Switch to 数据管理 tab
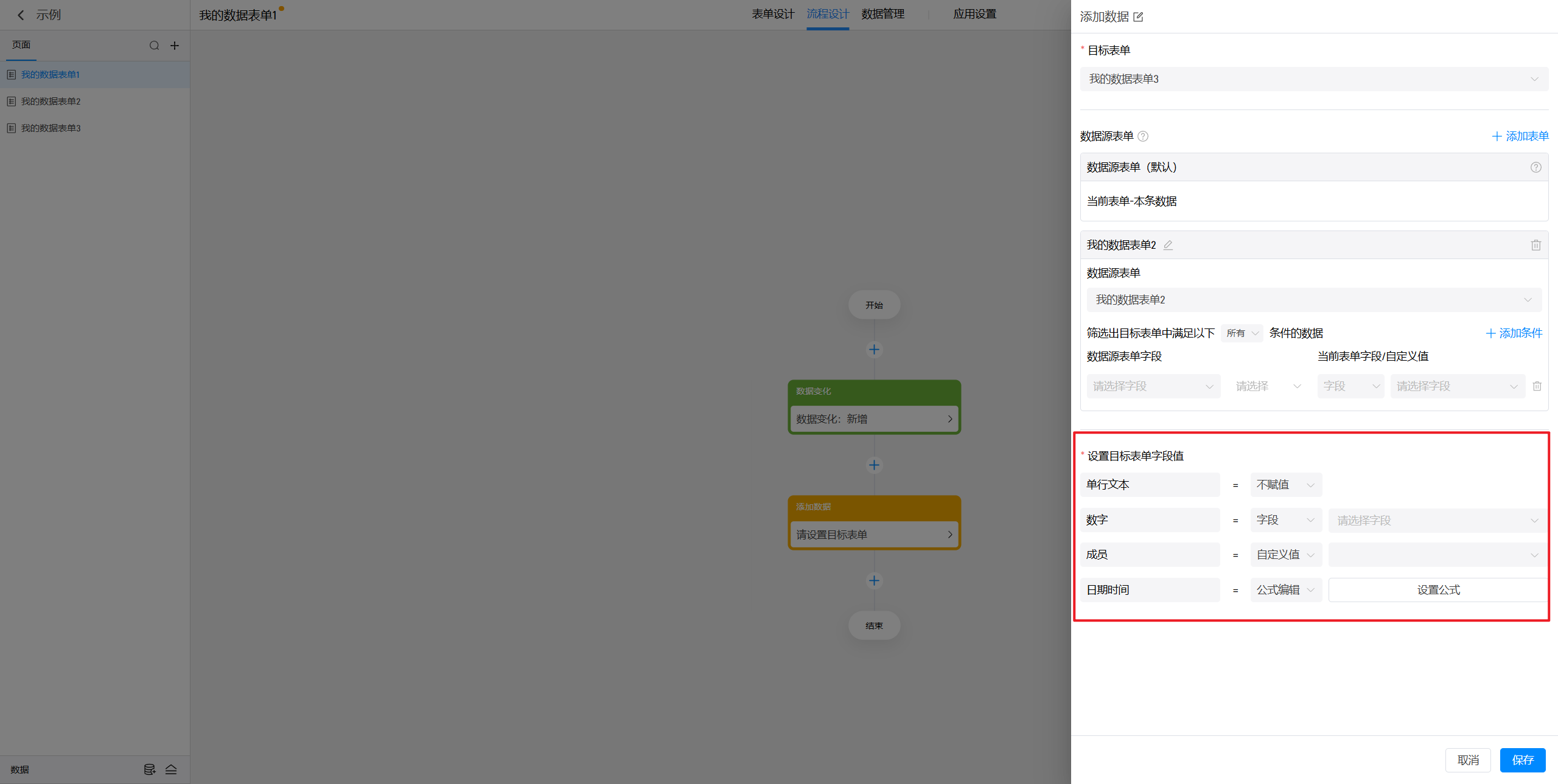 click(882, 14)
